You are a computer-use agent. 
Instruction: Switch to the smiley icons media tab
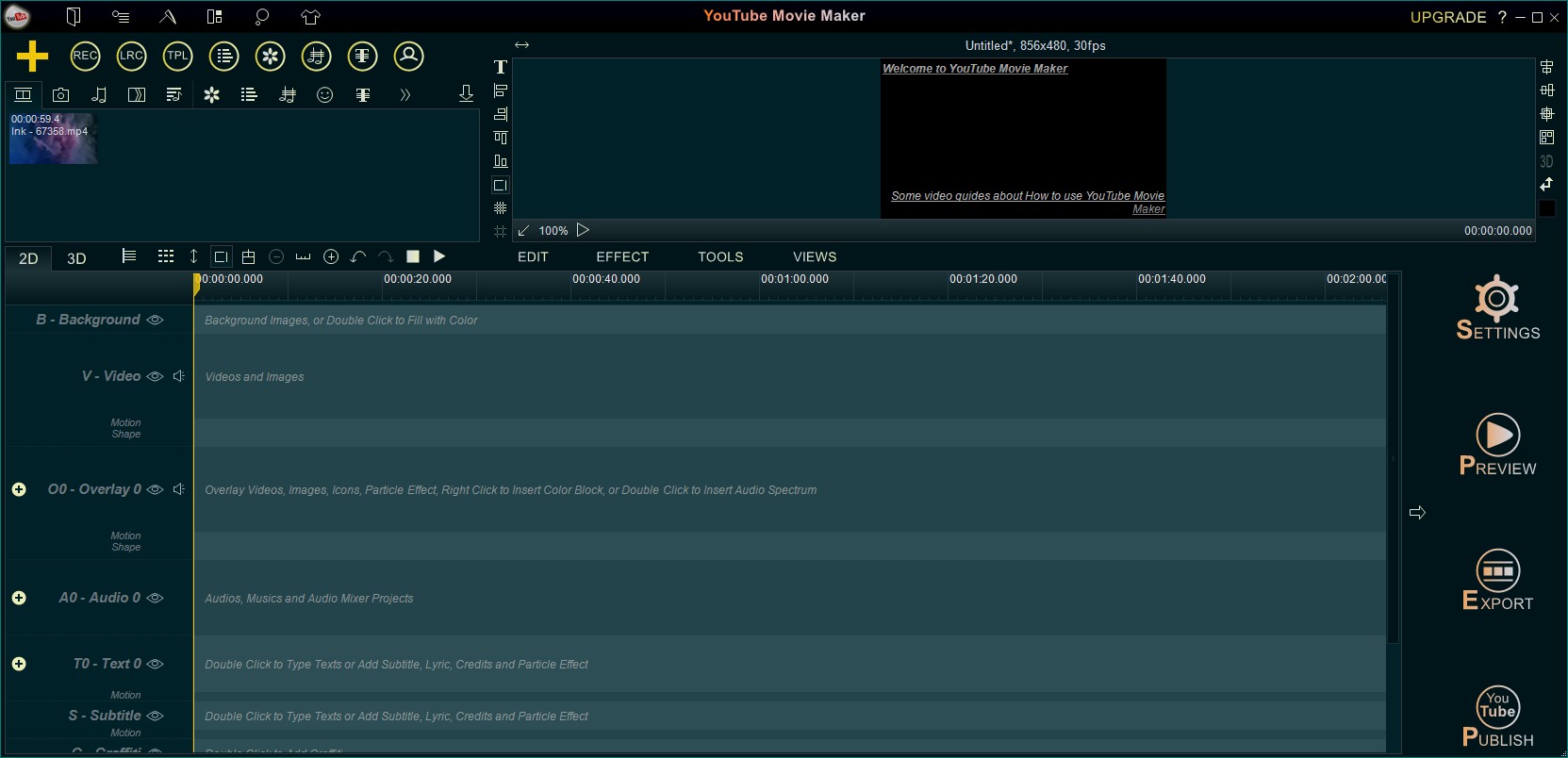[x=325, y=94]
